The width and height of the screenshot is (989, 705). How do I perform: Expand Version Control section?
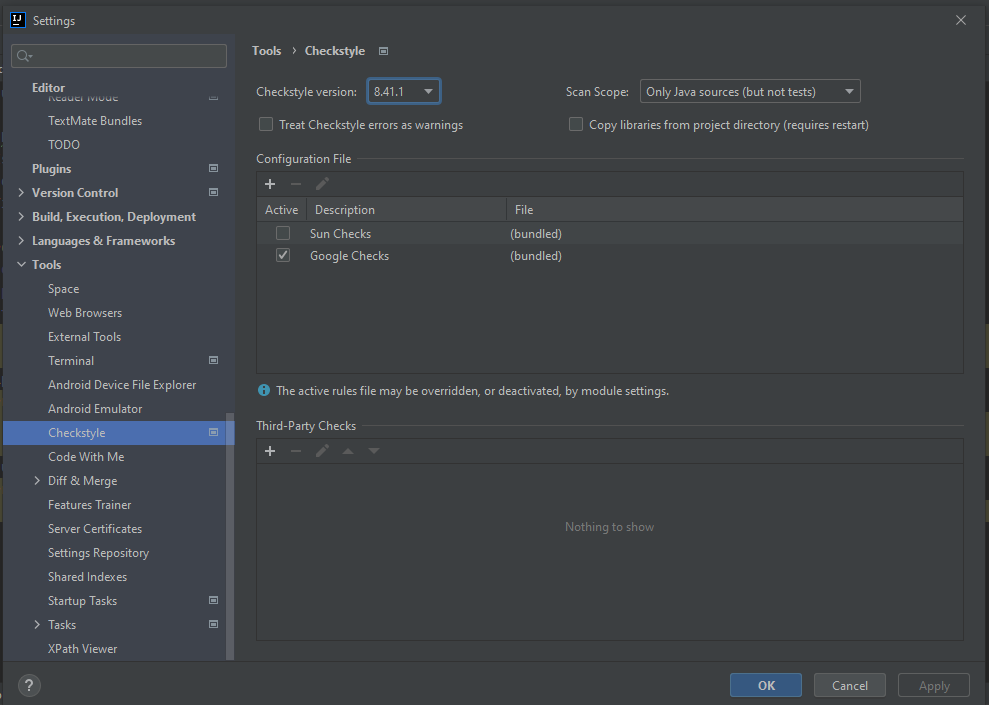pyautogui.click(x=21, y=192)
